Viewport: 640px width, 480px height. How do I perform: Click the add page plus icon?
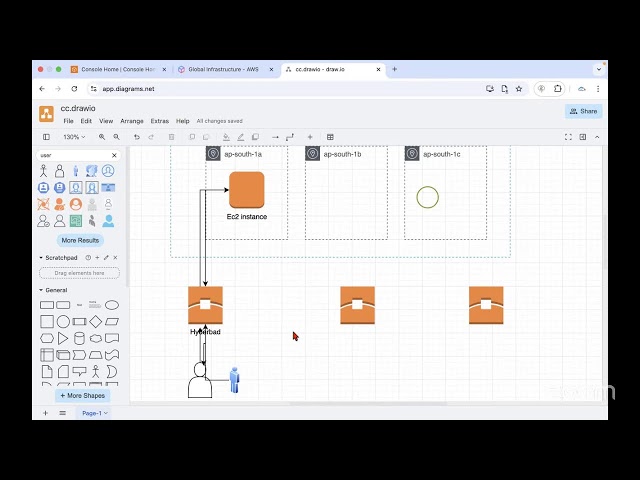coord(45,413)
